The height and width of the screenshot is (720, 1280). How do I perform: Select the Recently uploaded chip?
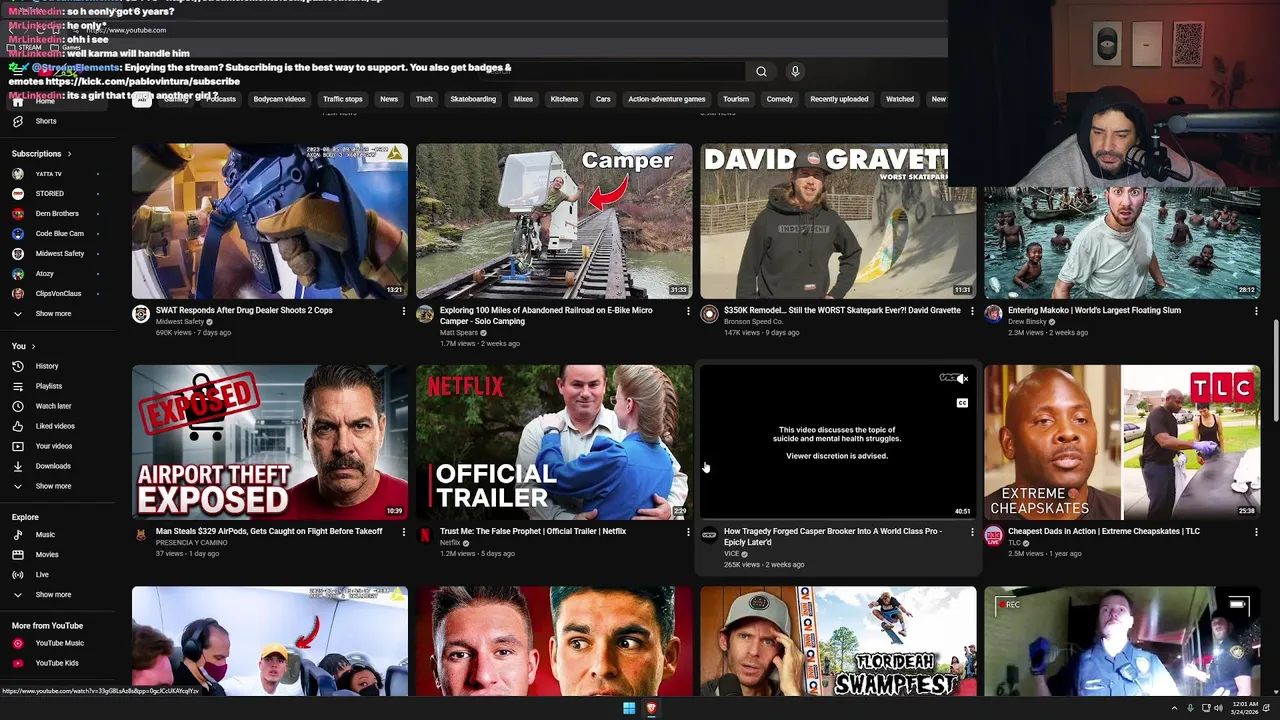[839, 99]
